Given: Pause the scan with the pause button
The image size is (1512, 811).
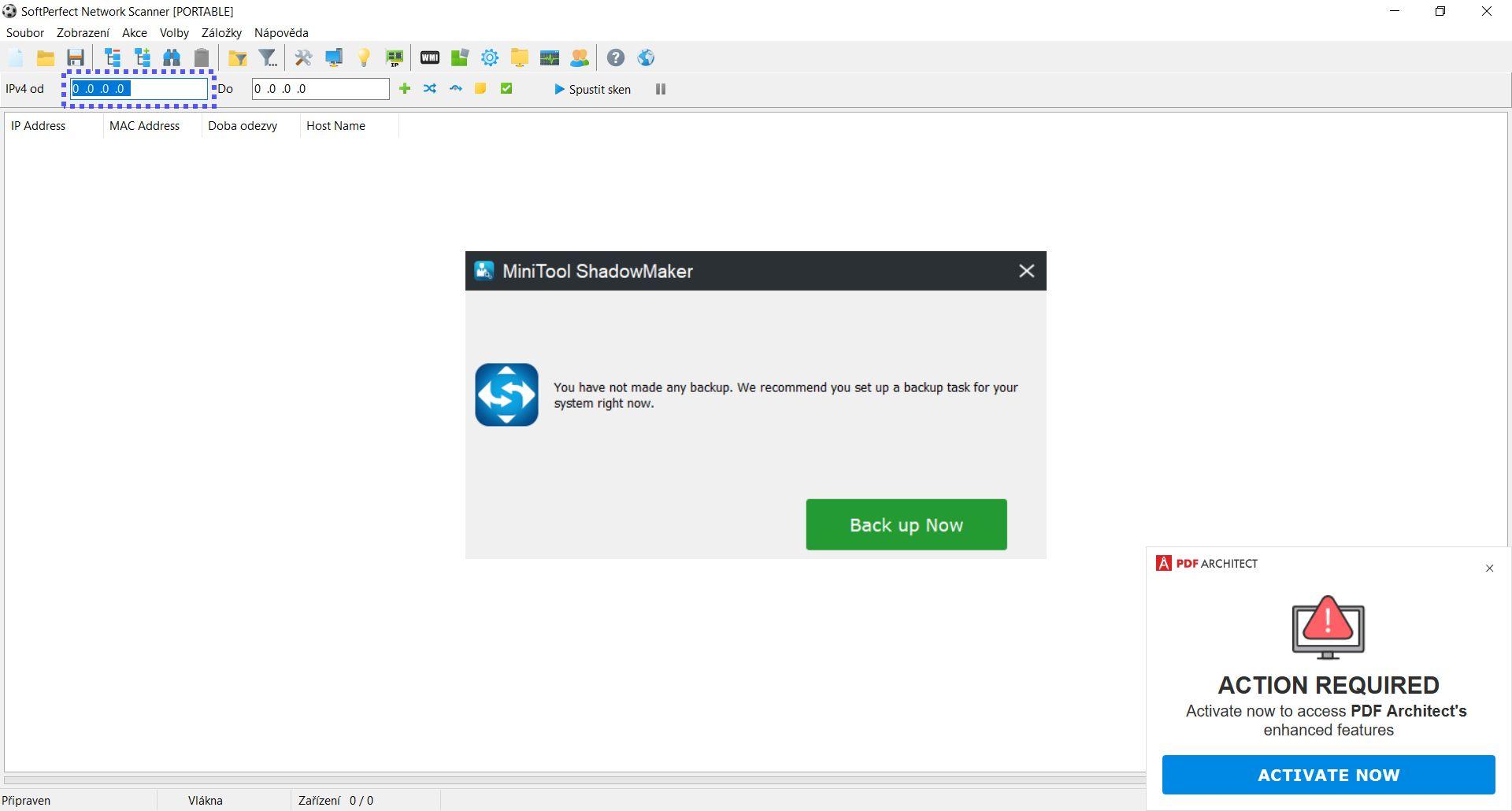Looking at the screenshot, I should point(661,89).
